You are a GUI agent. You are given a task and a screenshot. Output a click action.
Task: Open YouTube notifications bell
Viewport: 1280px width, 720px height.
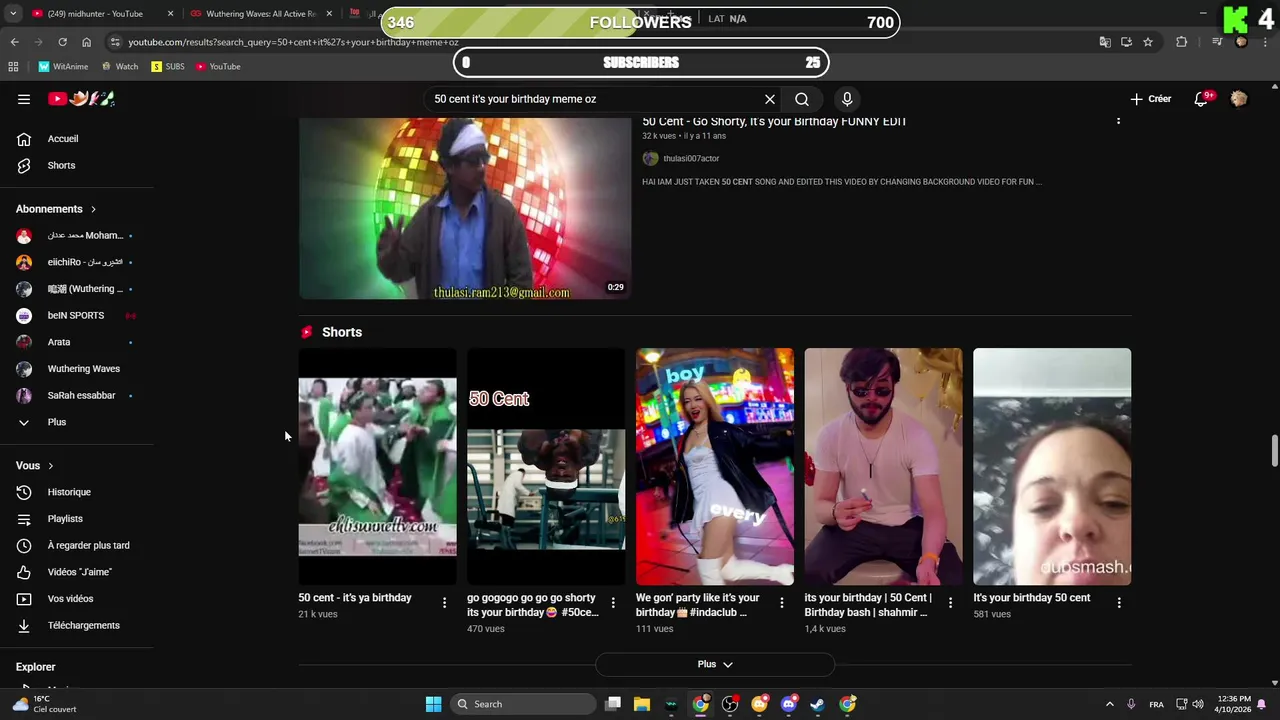point(1201,99)
